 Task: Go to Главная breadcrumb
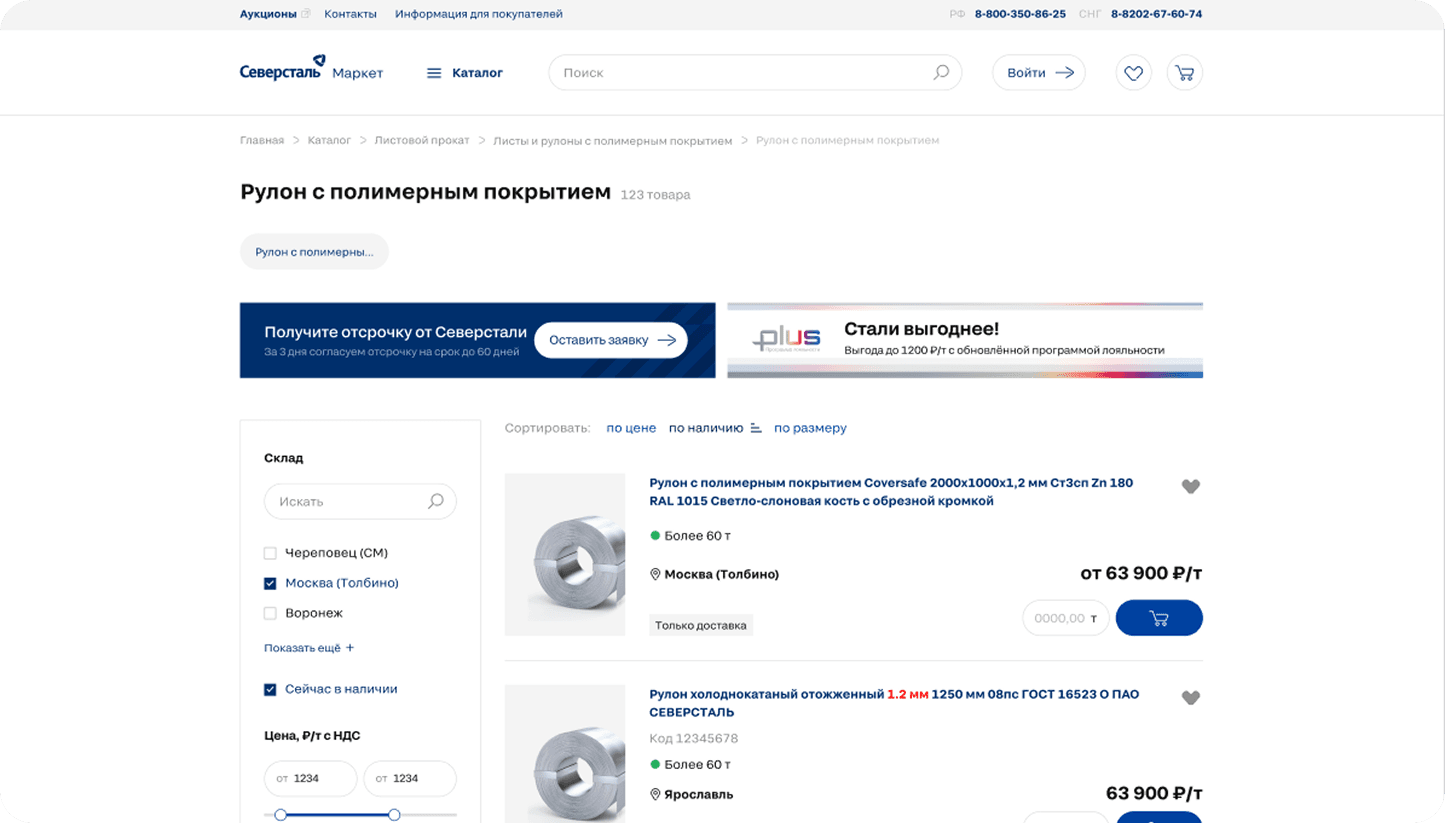pos(262,140)
